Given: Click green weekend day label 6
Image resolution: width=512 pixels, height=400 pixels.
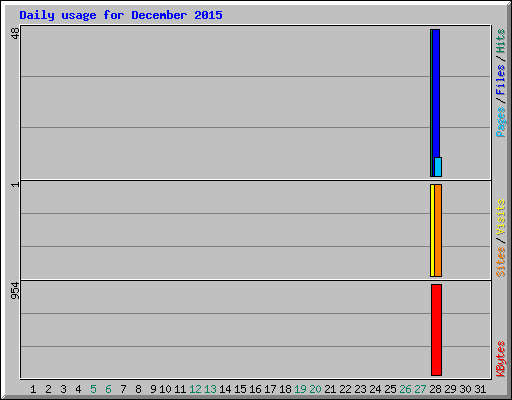Looking at the screenshot, I should 108,389.
